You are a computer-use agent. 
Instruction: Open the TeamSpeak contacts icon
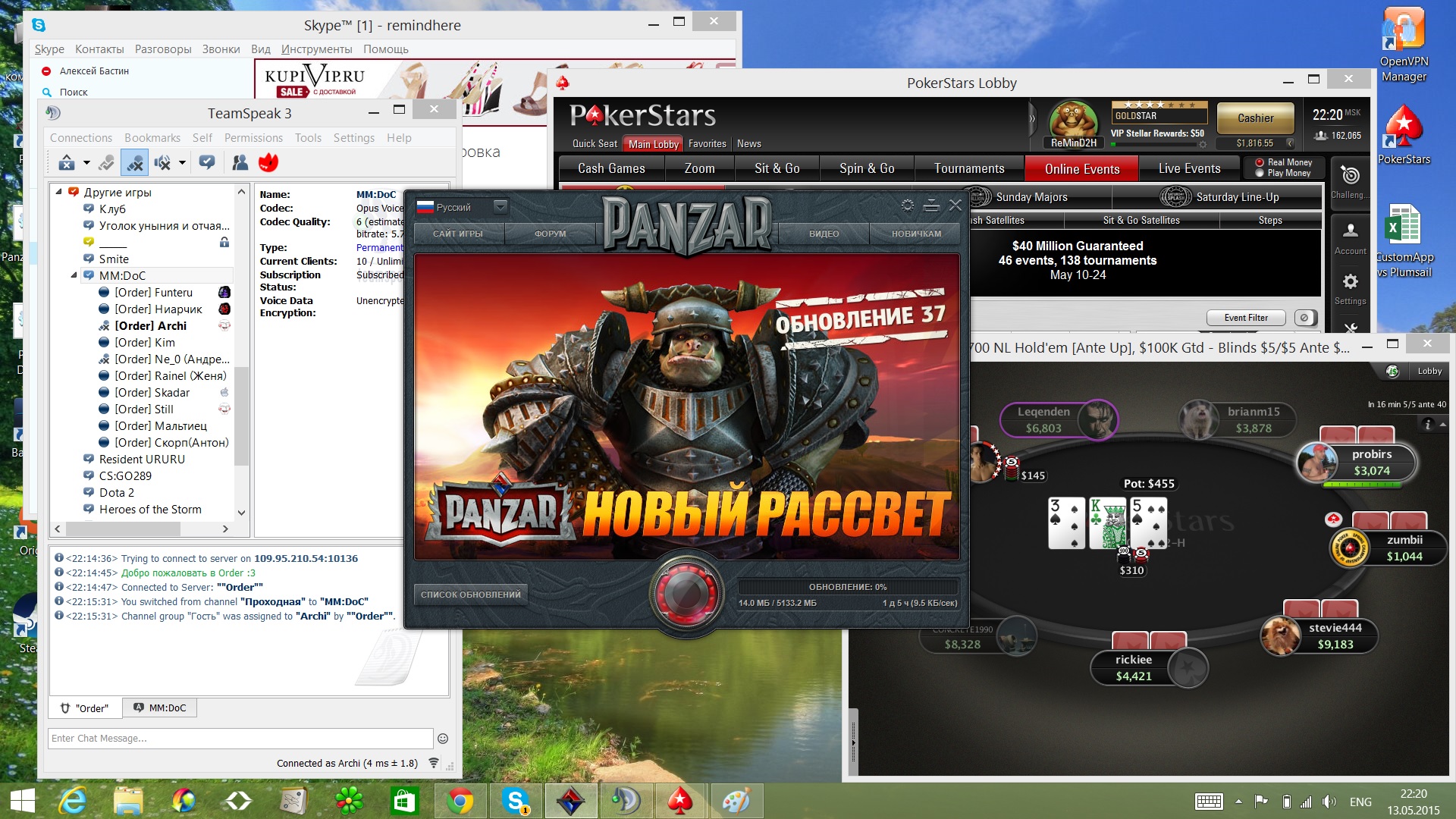click(240, 162)
